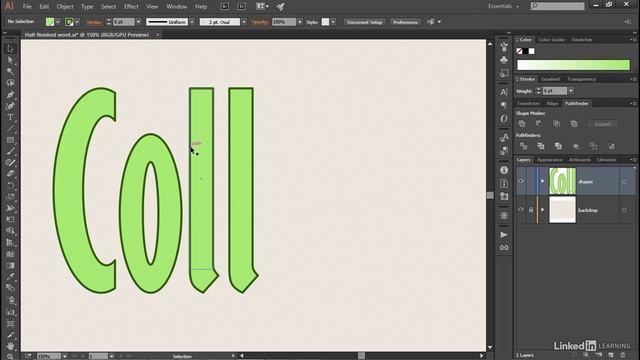Click the Minus Back pathfinder icon
640x360 pixels.
[611, 146]
